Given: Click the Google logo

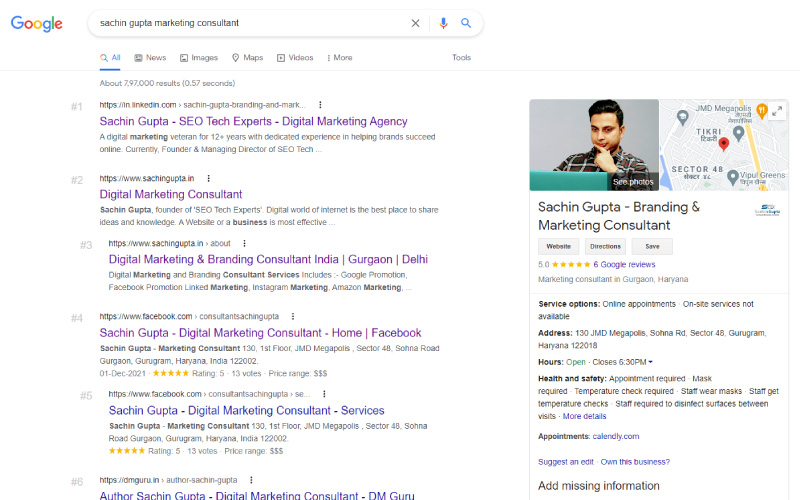Looking at the screenshot, I should (x=37, y=23).
